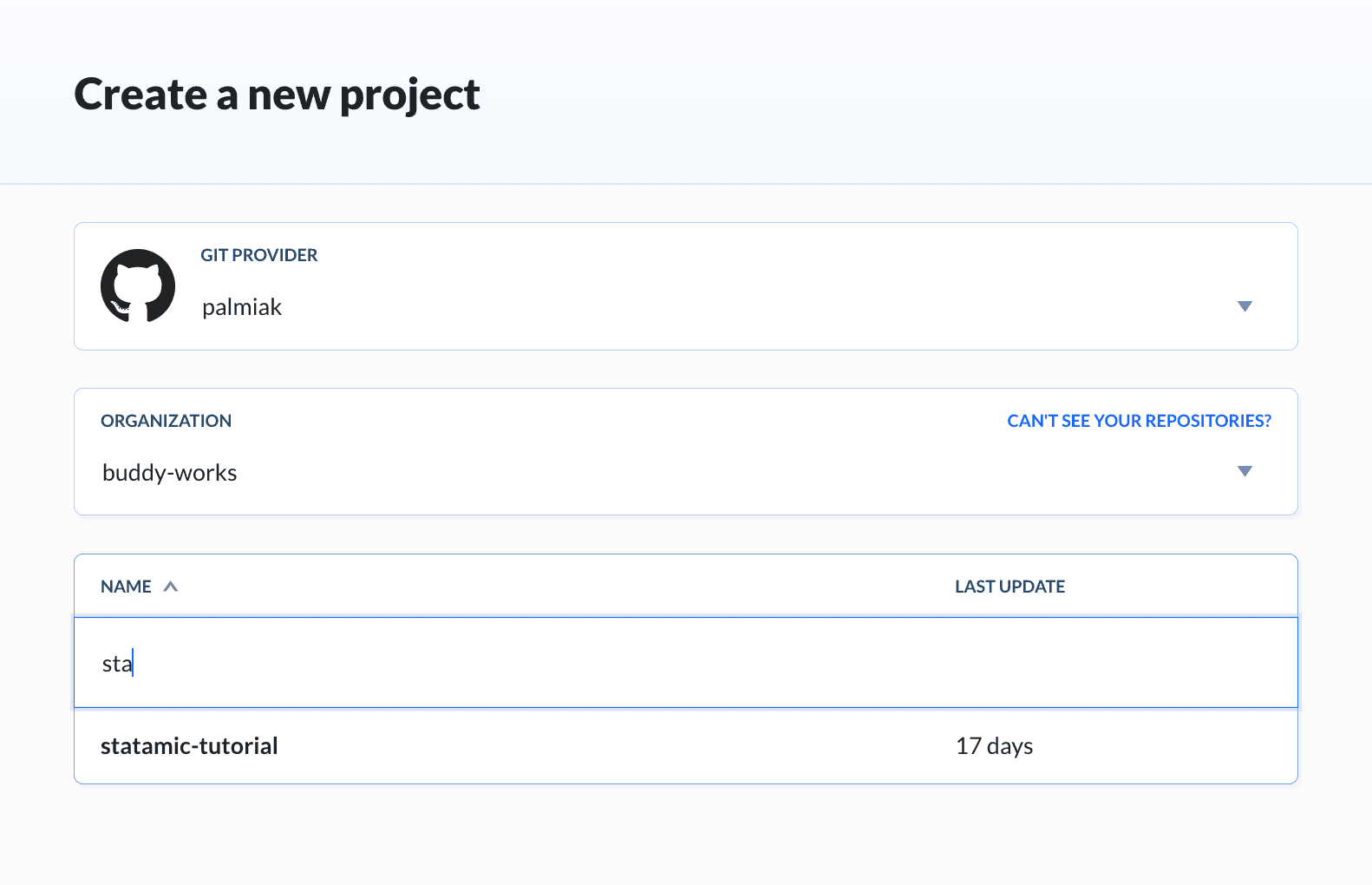Open the "Can't see your repositories?" link
The height and width of the screenshot is (885, 1372).
coord(1139,421)
